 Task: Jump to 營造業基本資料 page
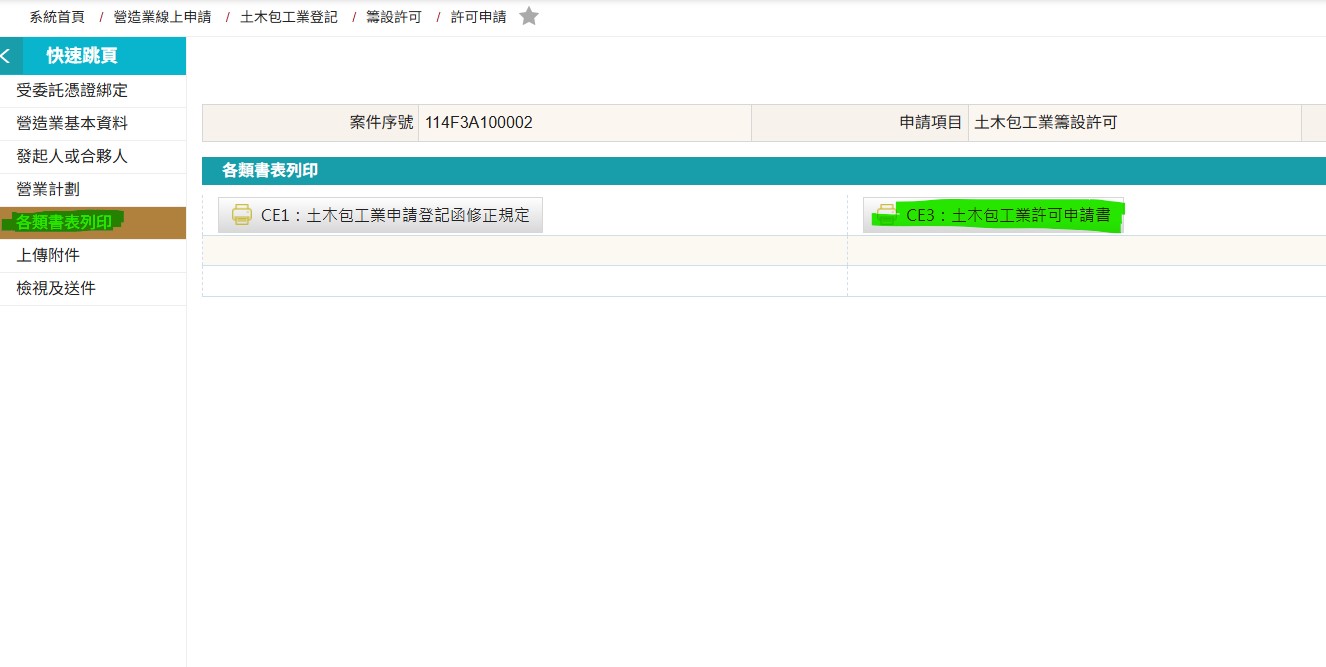click(x=72, y=124)
